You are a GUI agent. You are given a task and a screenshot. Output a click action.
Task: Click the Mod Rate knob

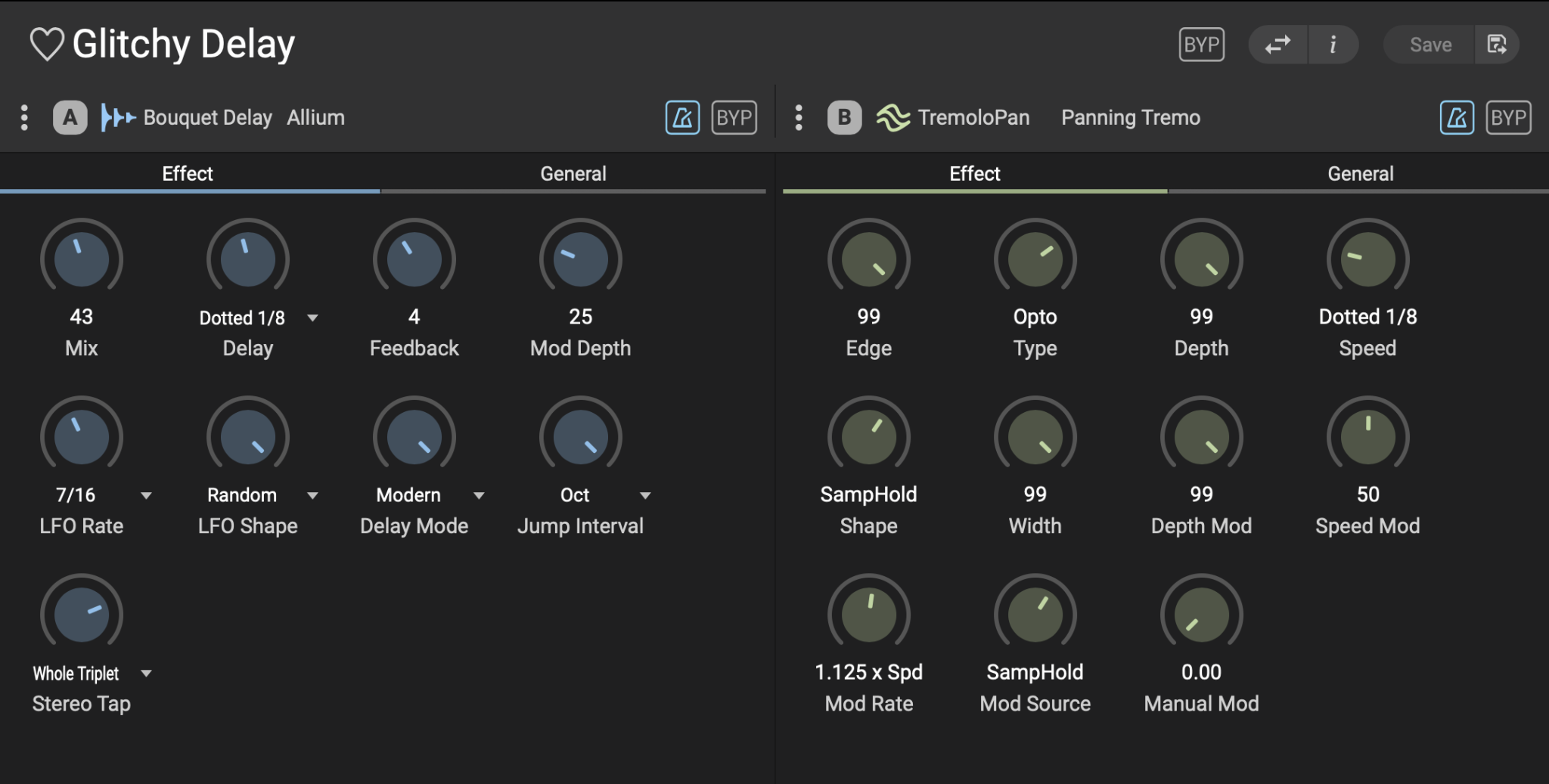click(x=869, y=614)
